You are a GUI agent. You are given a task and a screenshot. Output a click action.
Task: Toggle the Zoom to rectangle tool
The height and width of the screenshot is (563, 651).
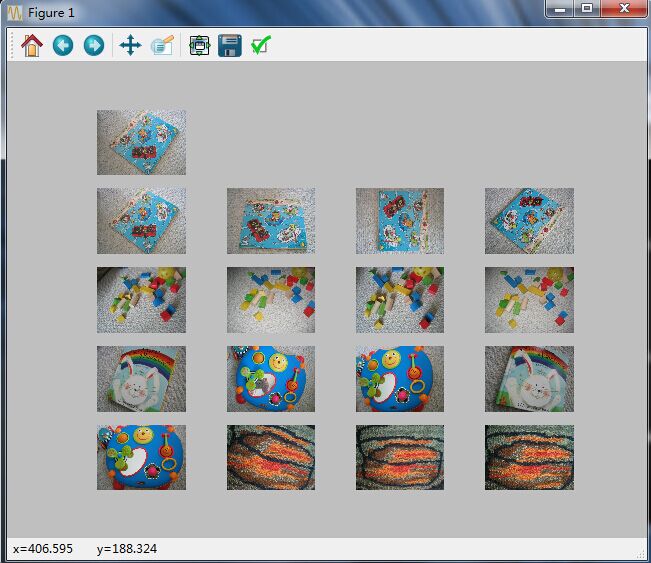pos(162,45)
